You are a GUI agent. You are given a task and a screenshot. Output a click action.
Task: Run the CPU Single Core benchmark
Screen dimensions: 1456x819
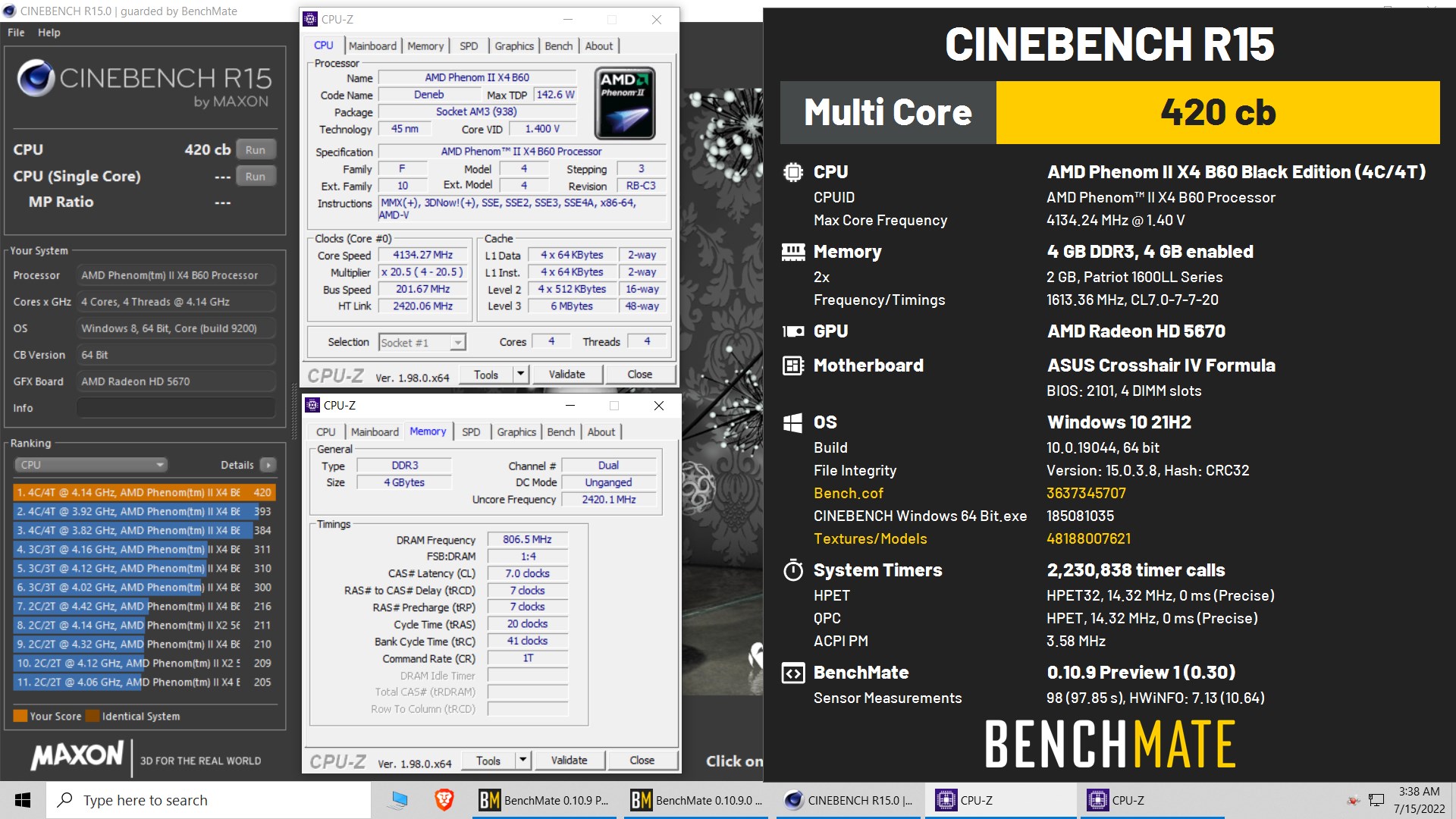coord(256,177)
